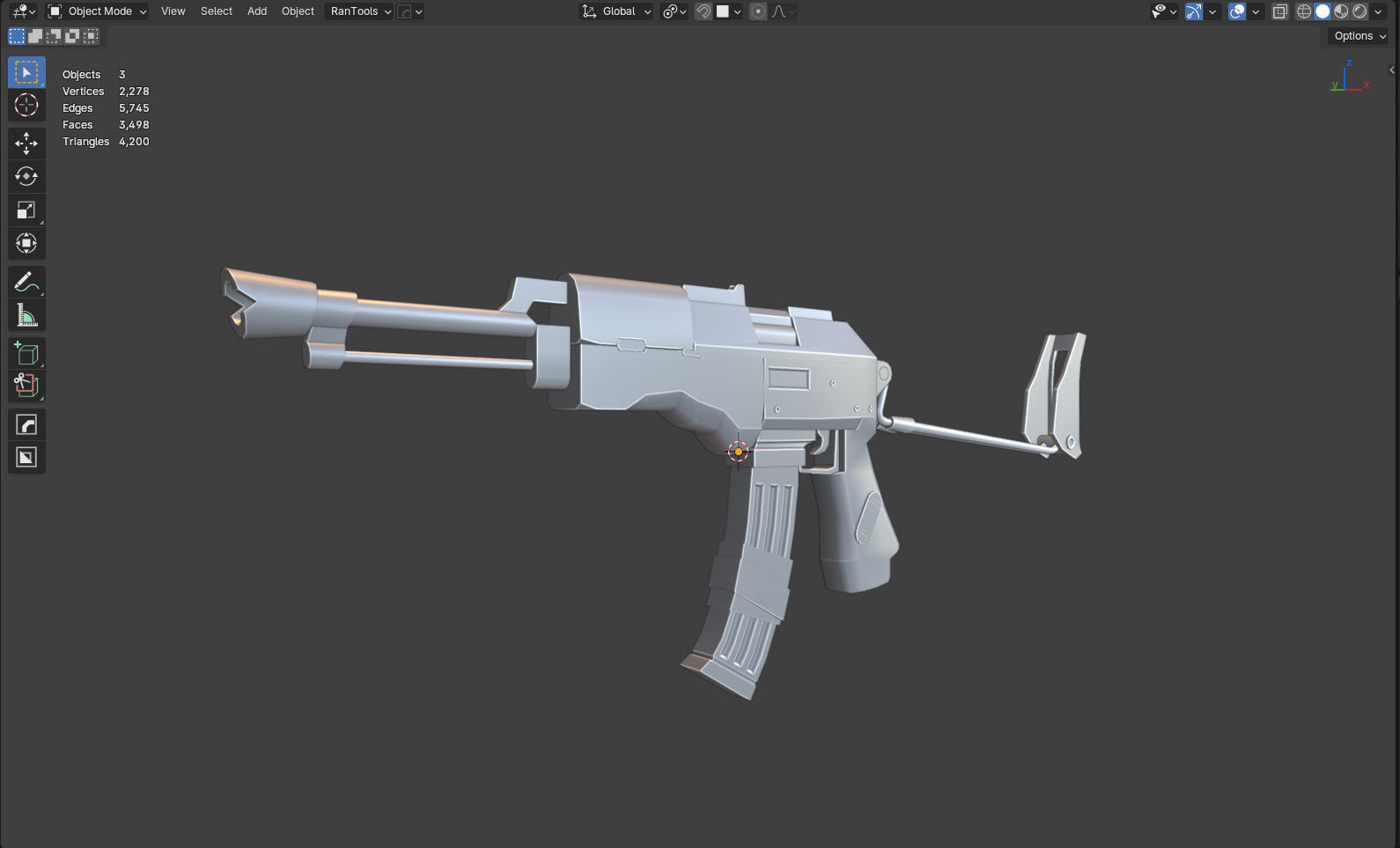Image resolution: width=1400 pixels, height=848 pixels.
Task: Set selection mode to intersect
Action: [x=91, y=36]
